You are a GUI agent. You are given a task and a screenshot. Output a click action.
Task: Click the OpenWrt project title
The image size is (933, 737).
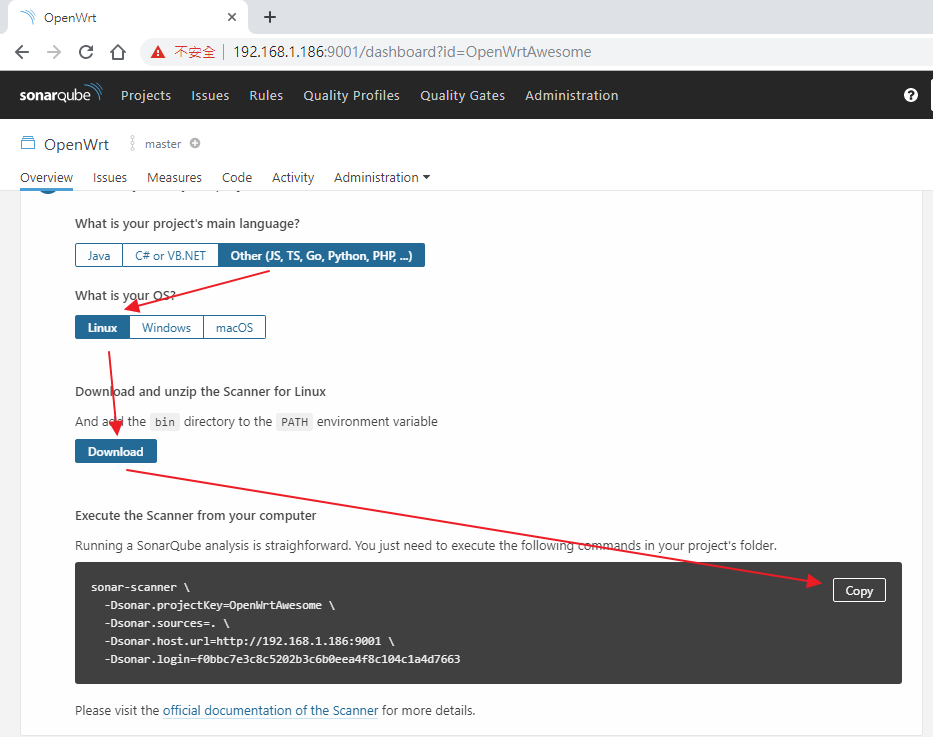tap(76, 144)
